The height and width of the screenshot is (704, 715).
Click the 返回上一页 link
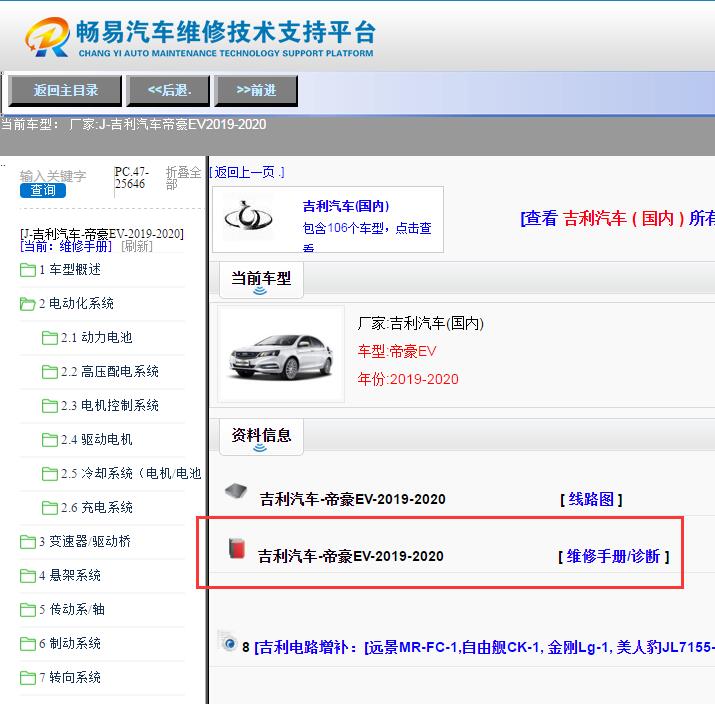coord(247,172)
